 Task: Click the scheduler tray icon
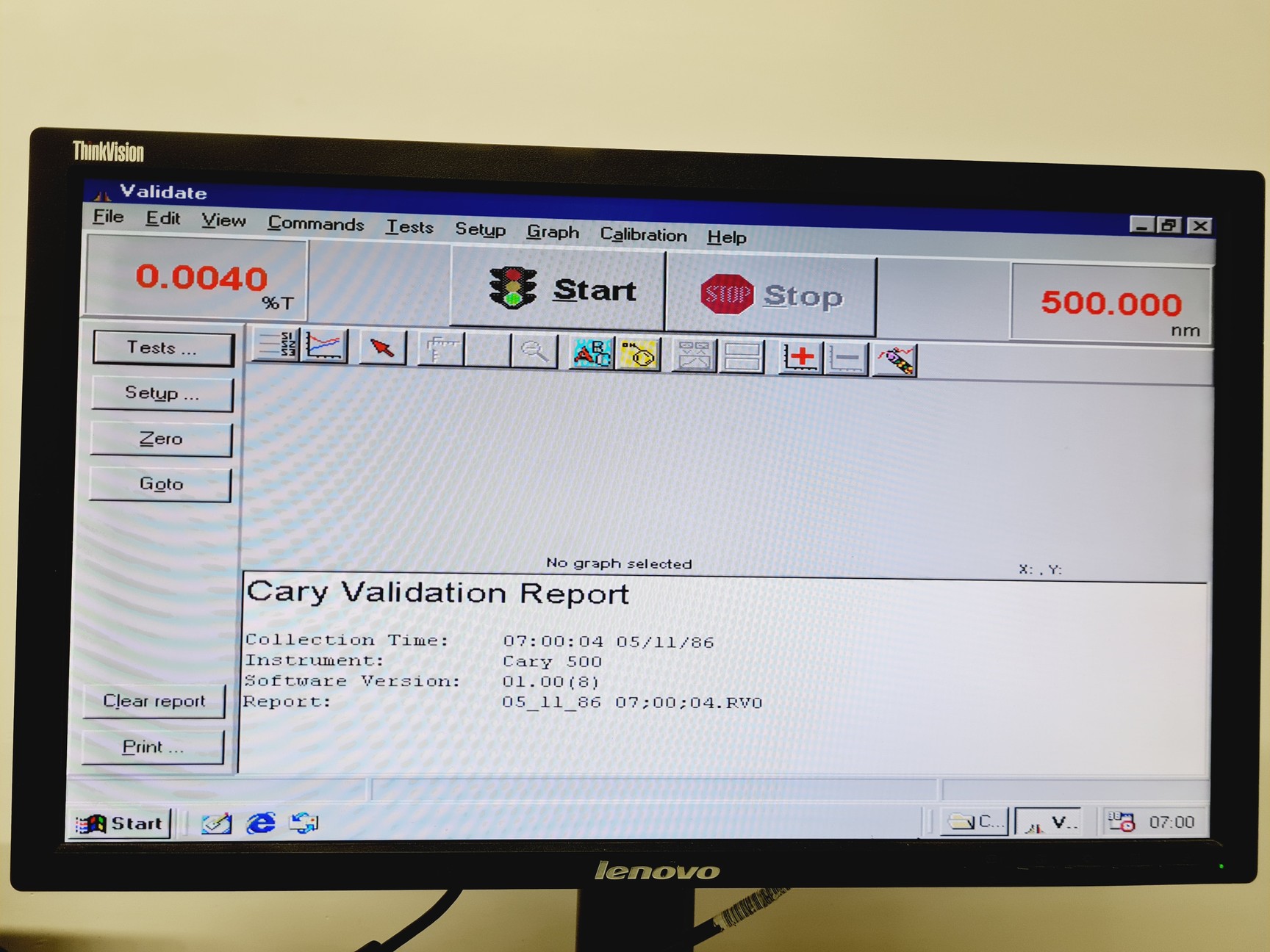click(x=1122, y=821)
